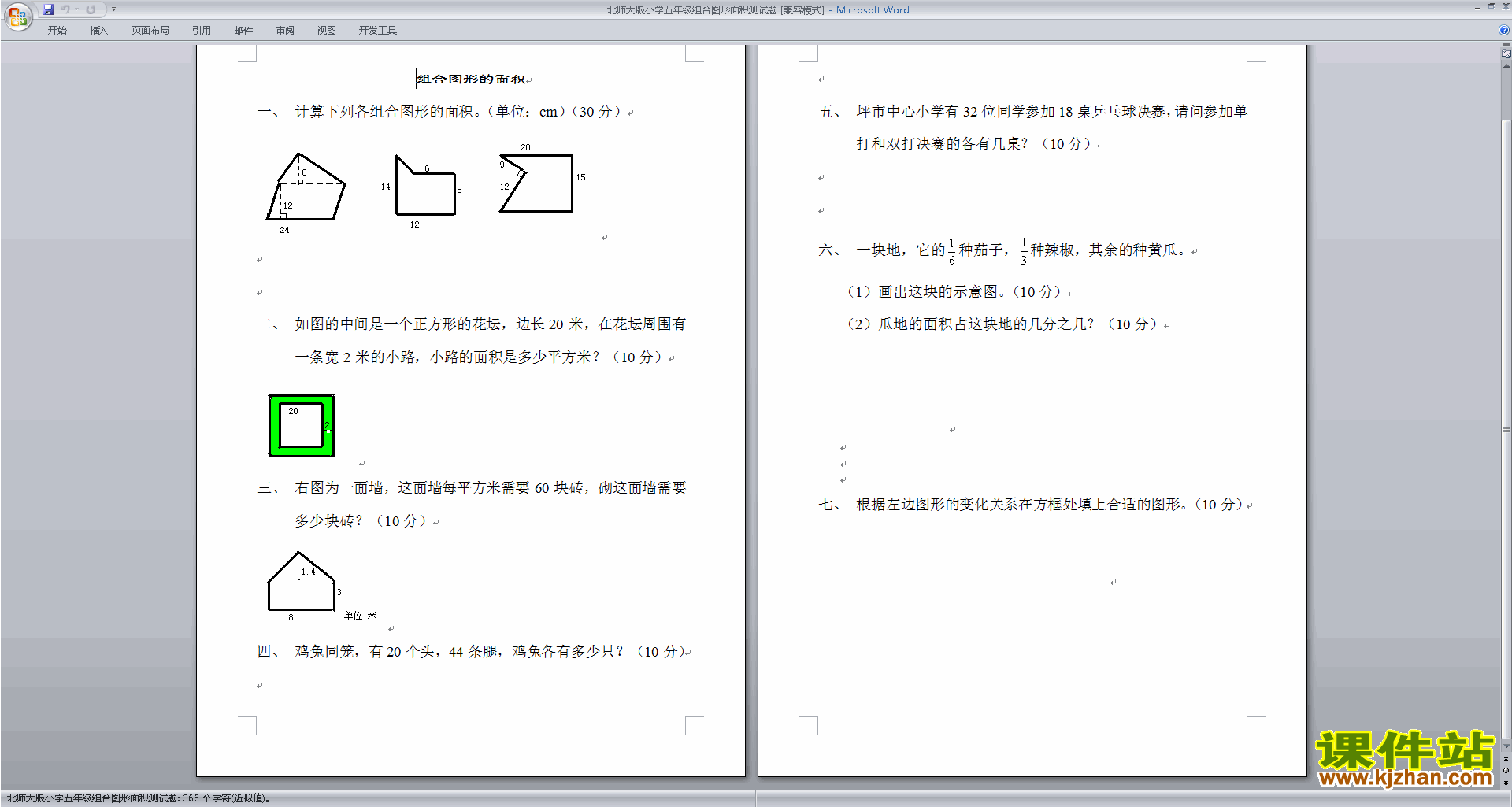This screenshot has height=807, width=1512.
Task: Click the Next Page double-arrow button
Action: [x=1506, y=783]
